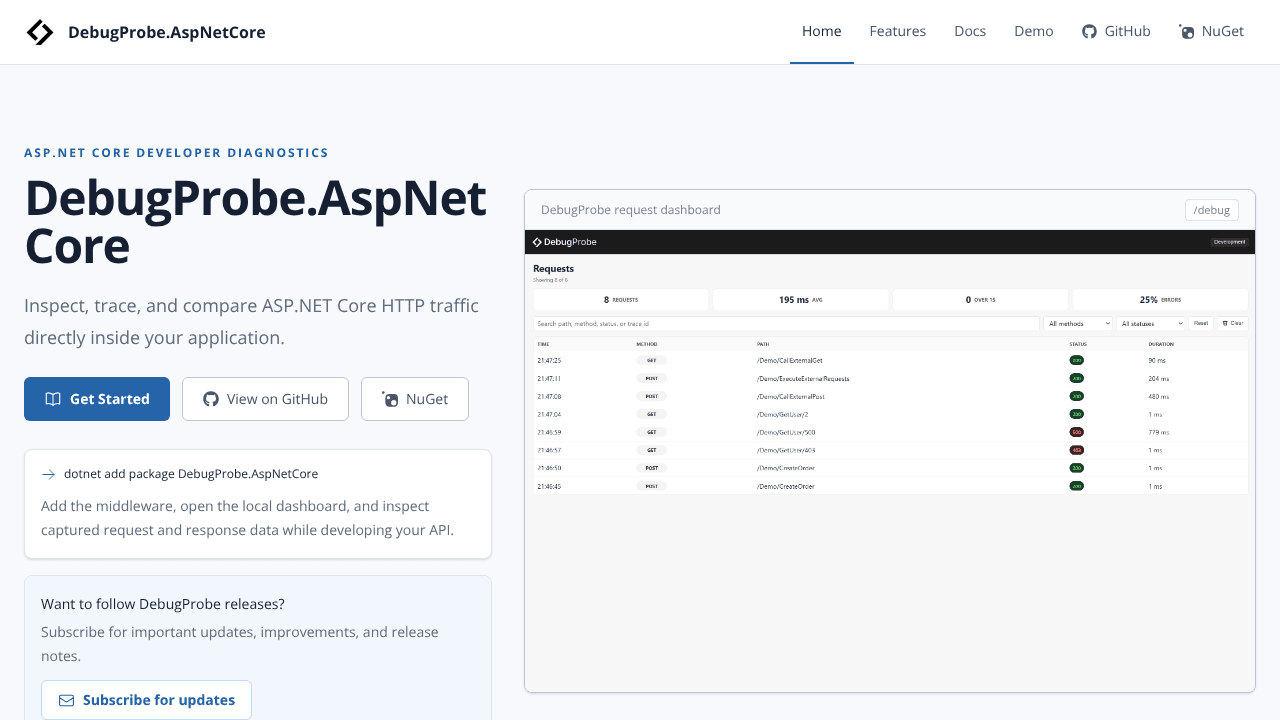Click the Get Started button

coord(97,399)
